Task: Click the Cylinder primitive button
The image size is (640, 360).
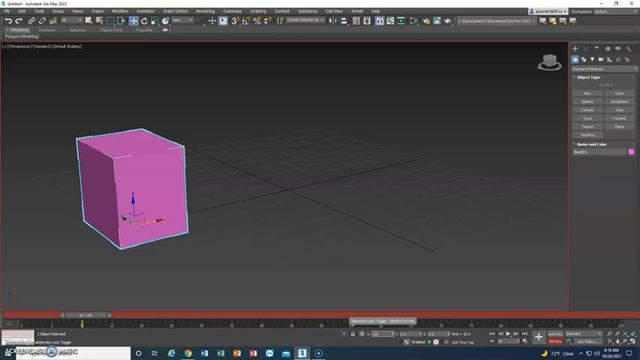Action: click(x=587, y=110)
